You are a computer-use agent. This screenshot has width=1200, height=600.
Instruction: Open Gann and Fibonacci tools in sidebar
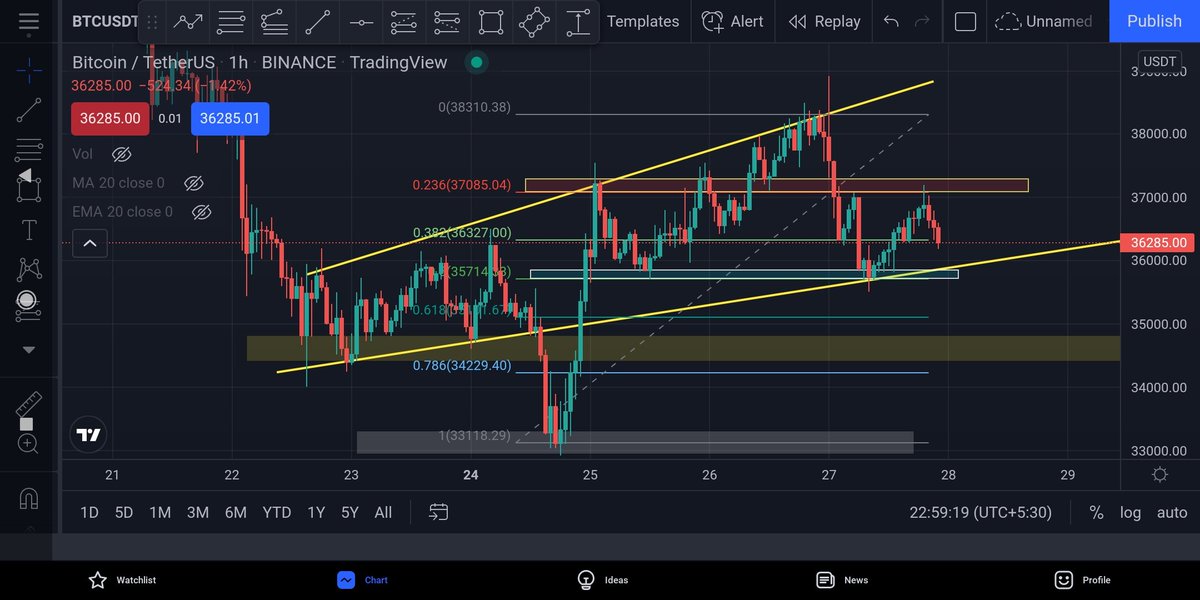tap(29, 150)
